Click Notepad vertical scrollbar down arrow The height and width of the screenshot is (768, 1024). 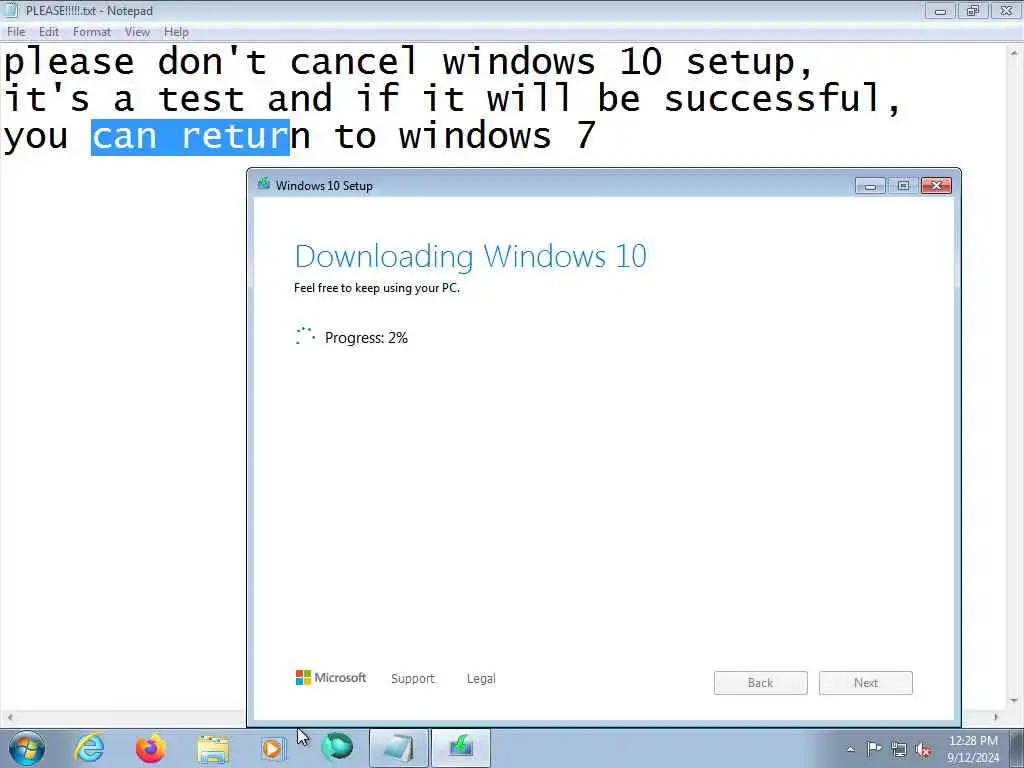point(1014,701)
